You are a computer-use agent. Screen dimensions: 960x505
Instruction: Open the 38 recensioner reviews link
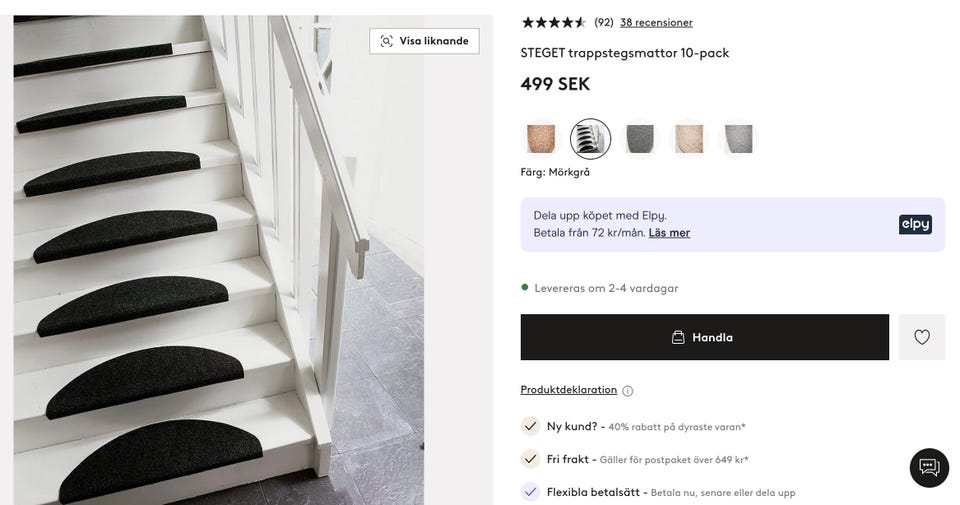click(x=656, y=22)
